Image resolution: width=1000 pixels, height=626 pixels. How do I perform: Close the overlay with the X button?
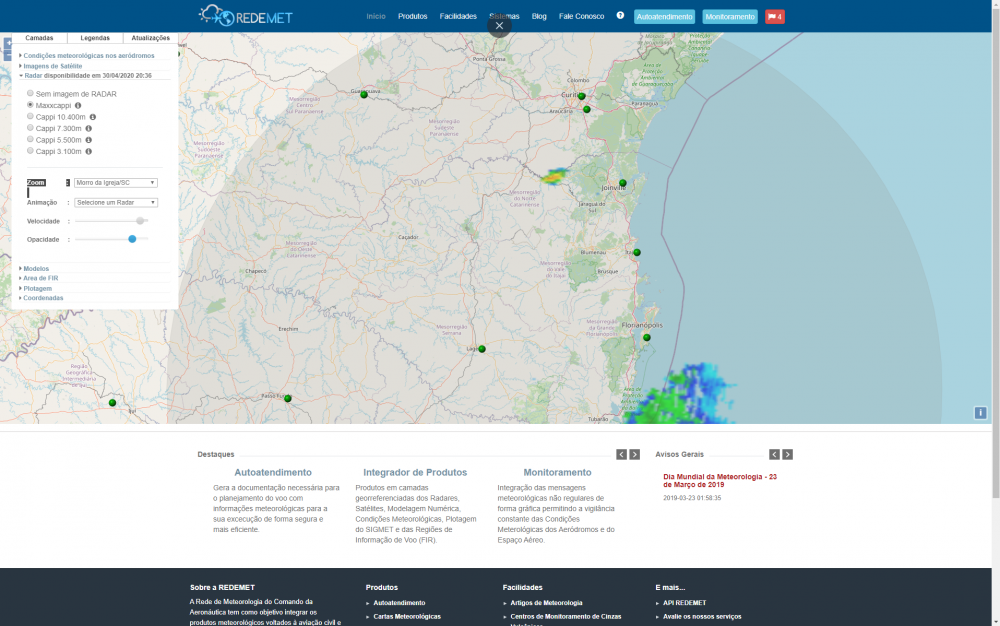pos(499,26)
